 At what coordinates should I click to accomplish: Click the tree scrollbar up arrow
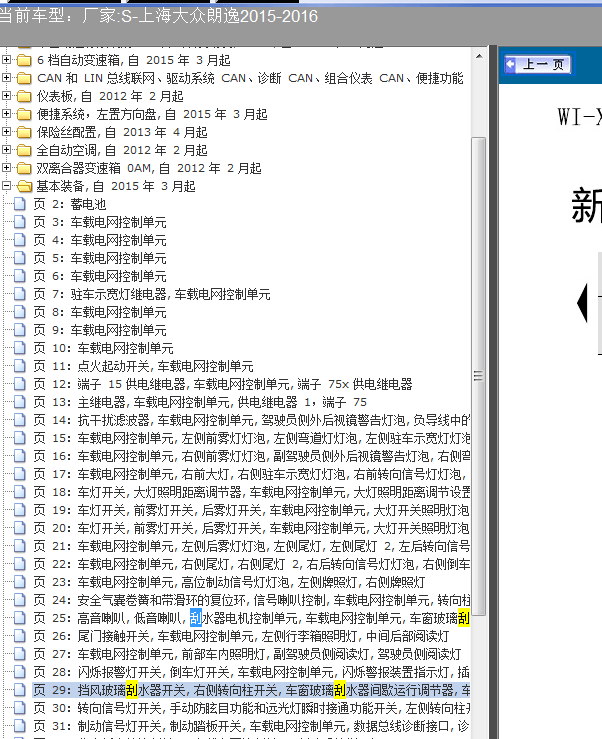tap(479, 56)
